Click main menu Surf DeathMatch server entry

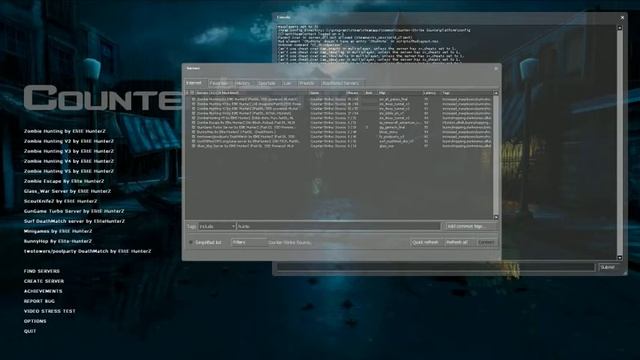74,221
